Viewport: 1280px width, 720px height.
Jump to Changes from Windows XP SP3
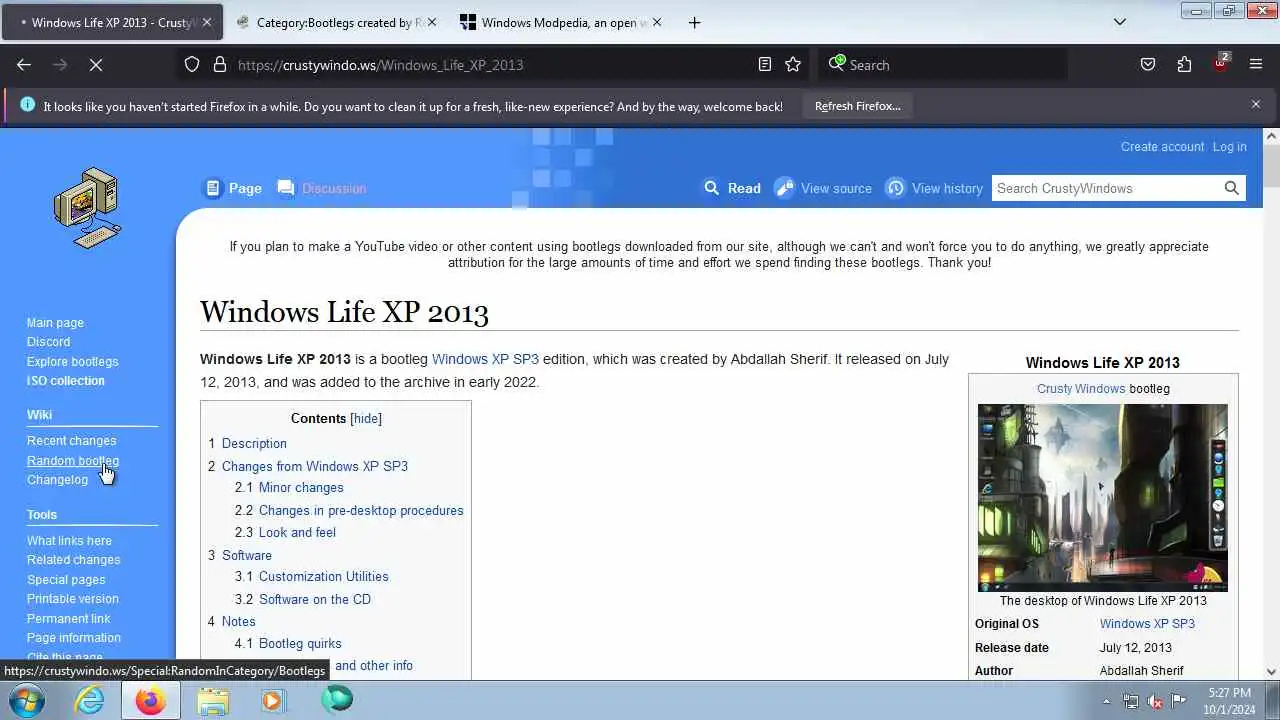point(315,467)
